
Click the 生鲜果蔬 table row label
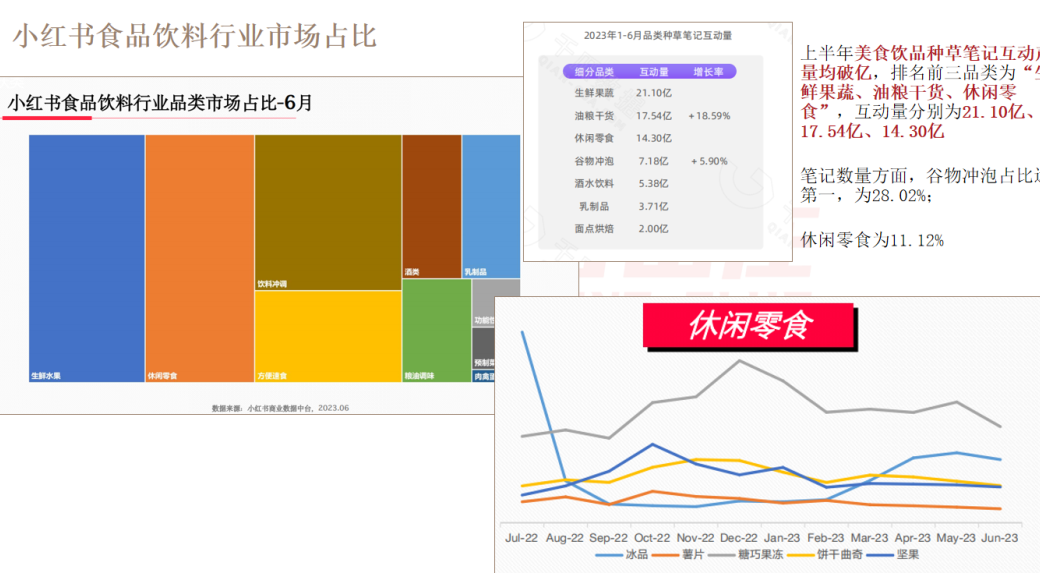click(x=594, y=93)
